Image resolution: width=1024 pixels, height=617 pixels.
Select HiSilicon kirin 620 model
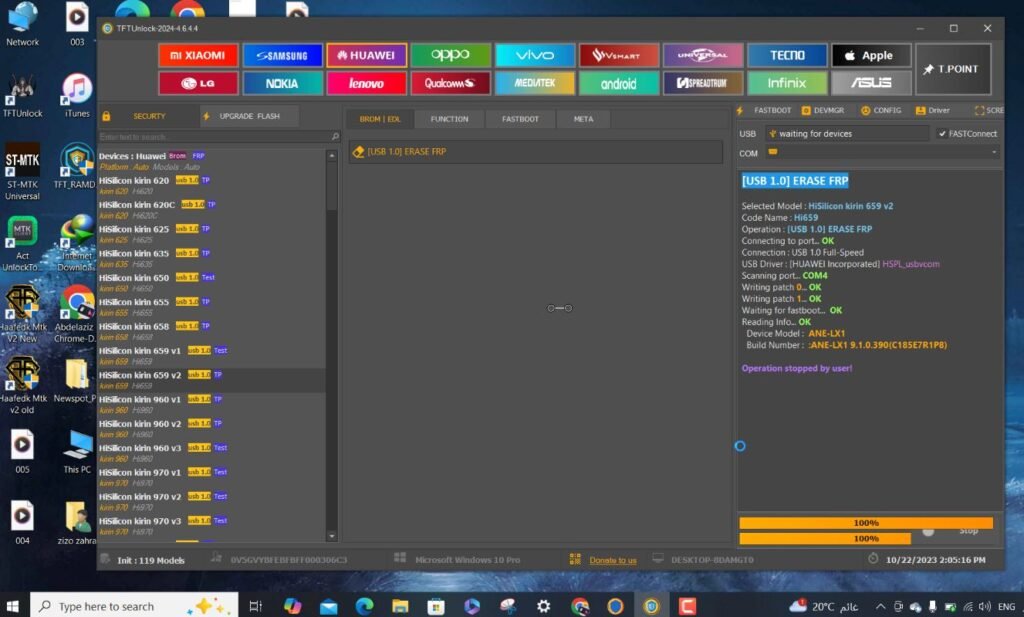pos(211,185)
